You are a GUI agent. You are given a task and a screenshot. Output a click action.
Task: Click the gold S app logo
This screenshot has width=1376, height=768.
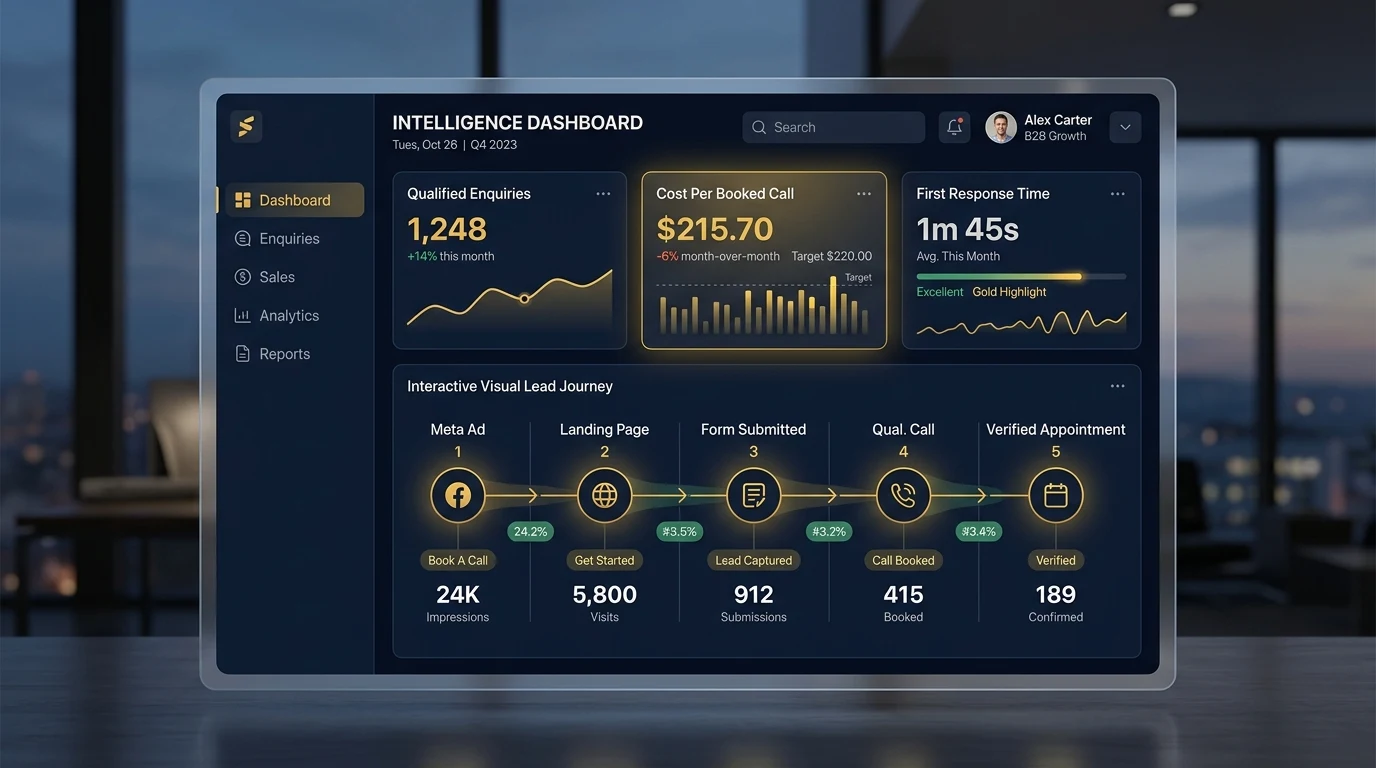[246, 126]
